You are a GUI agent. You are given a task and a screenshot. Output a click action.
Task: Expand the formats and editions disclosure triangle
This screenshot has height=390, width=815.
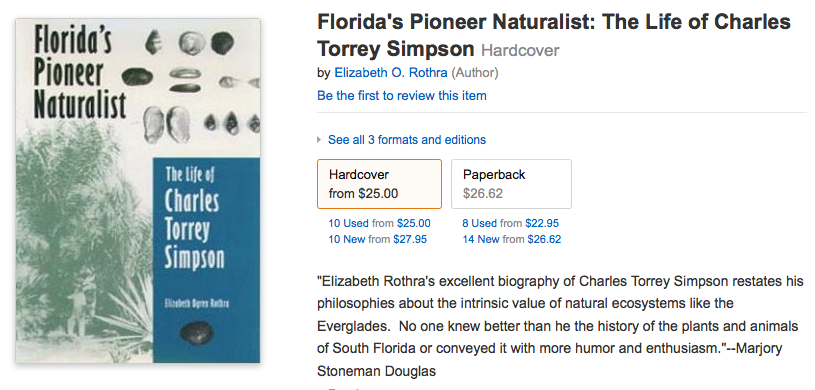coord(319,140)
